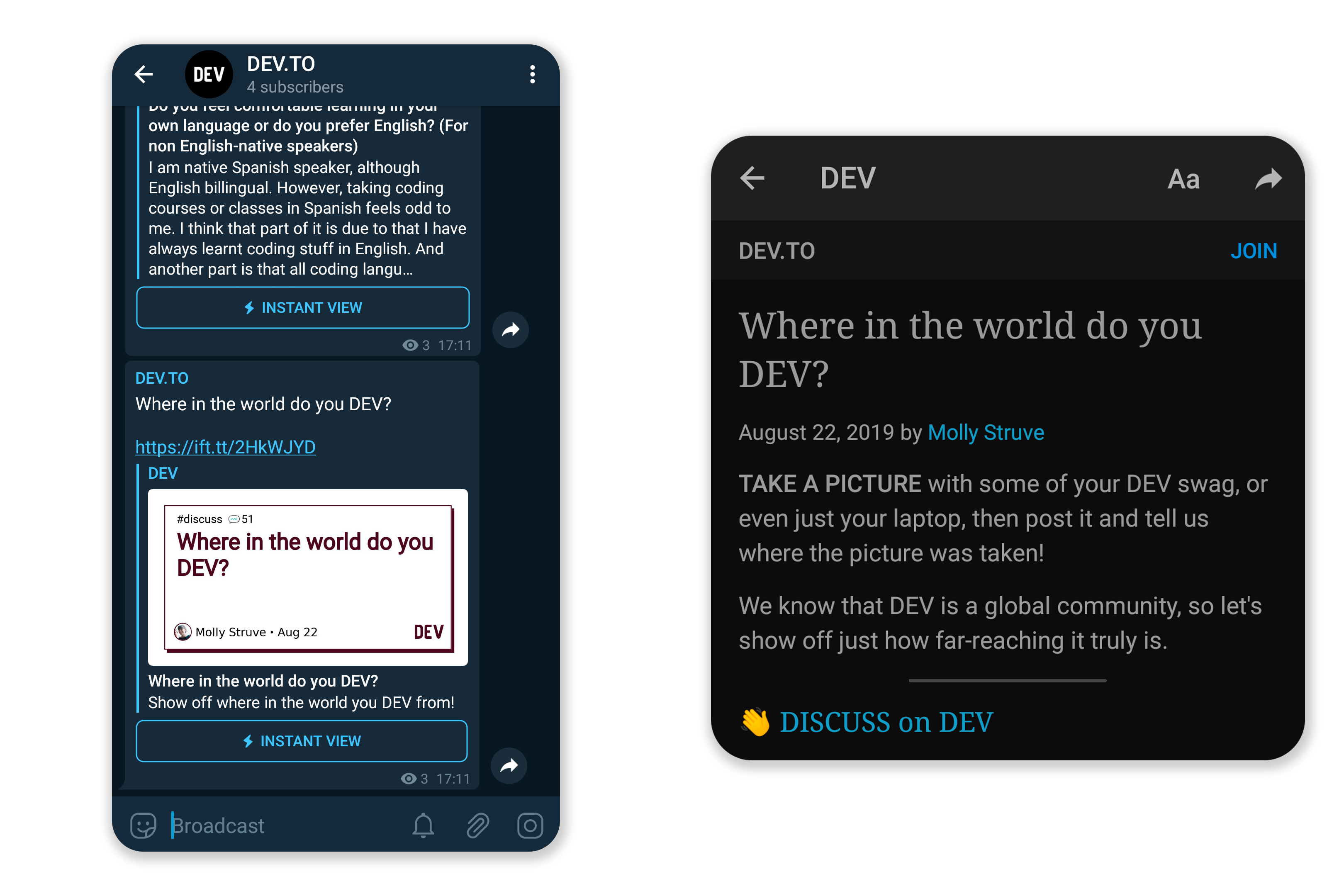
Task: Select the DEV title in Instant View header
Action: [848, 178]
